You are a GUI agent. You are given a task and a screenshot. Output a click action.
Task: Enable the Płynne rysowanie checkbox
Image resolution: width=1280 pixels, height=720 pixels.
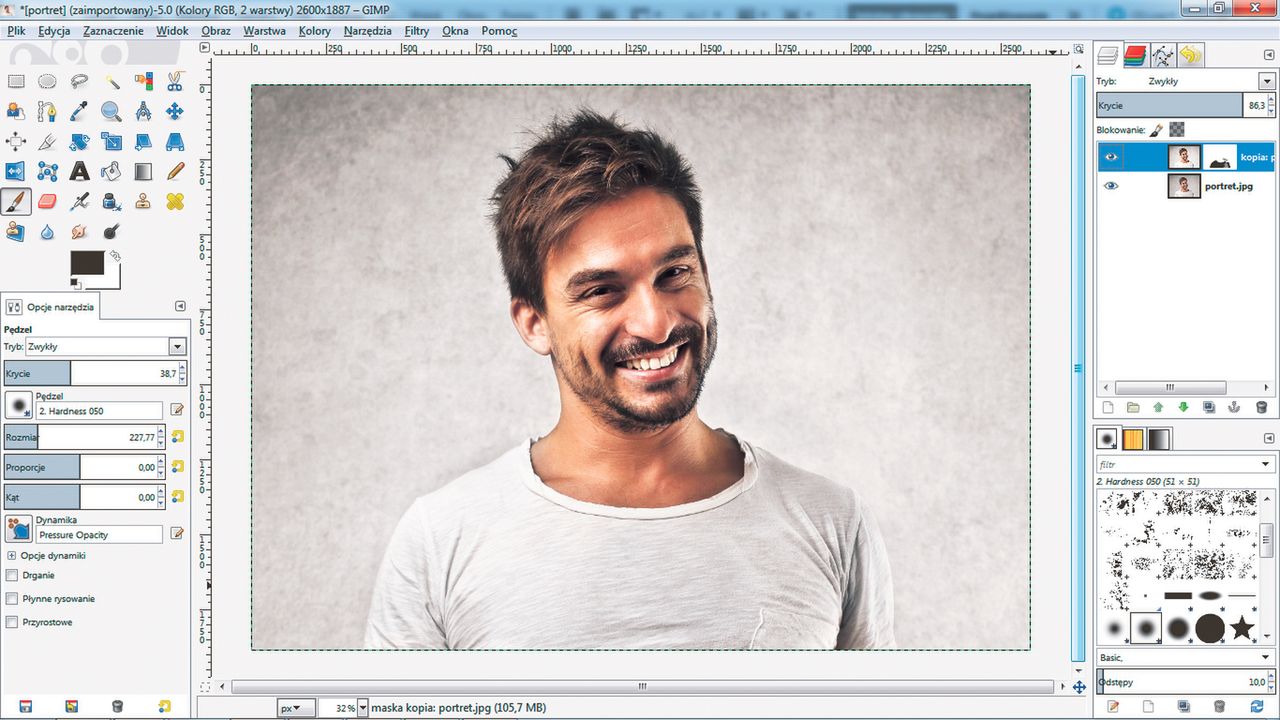[12, 599]
